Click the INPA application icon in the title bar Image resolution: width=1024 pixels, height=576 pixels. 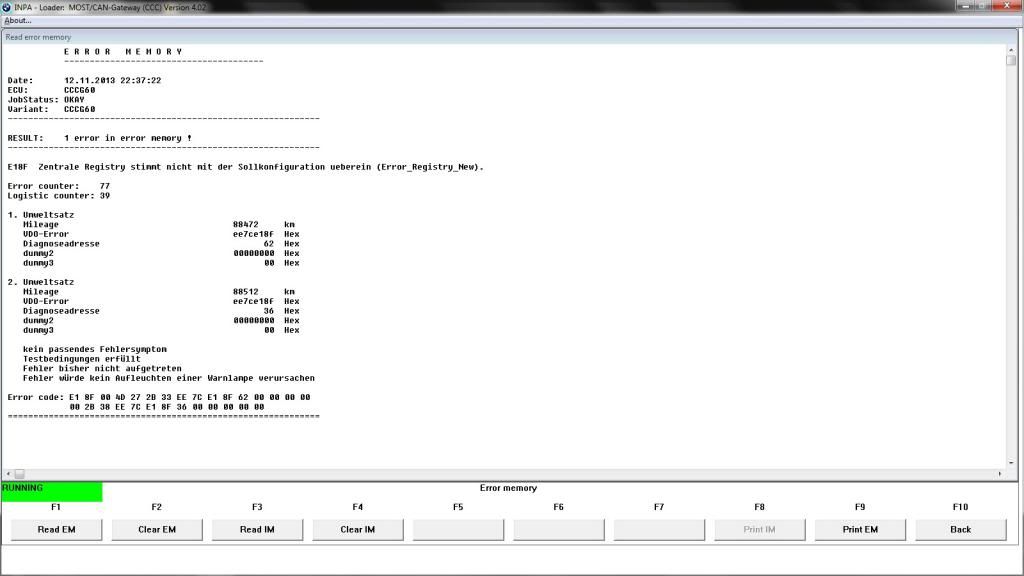click(8, 5)
